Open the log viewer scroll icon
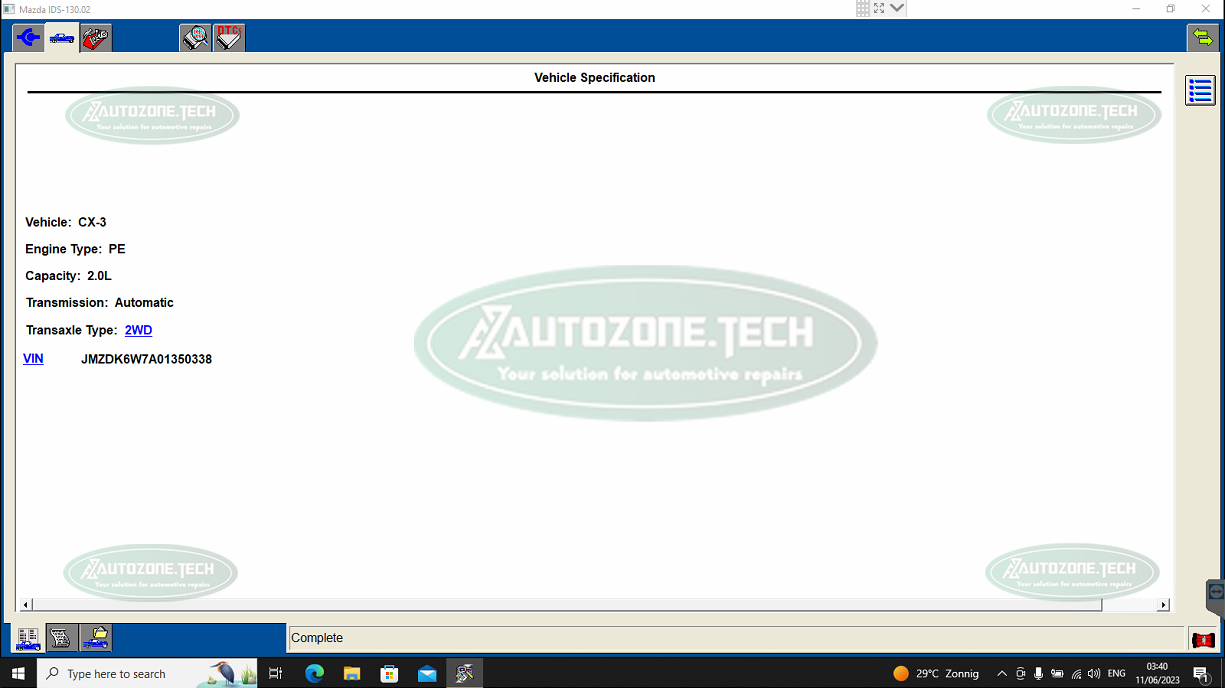Screen dimensions: 1225x688 [62, 638]
